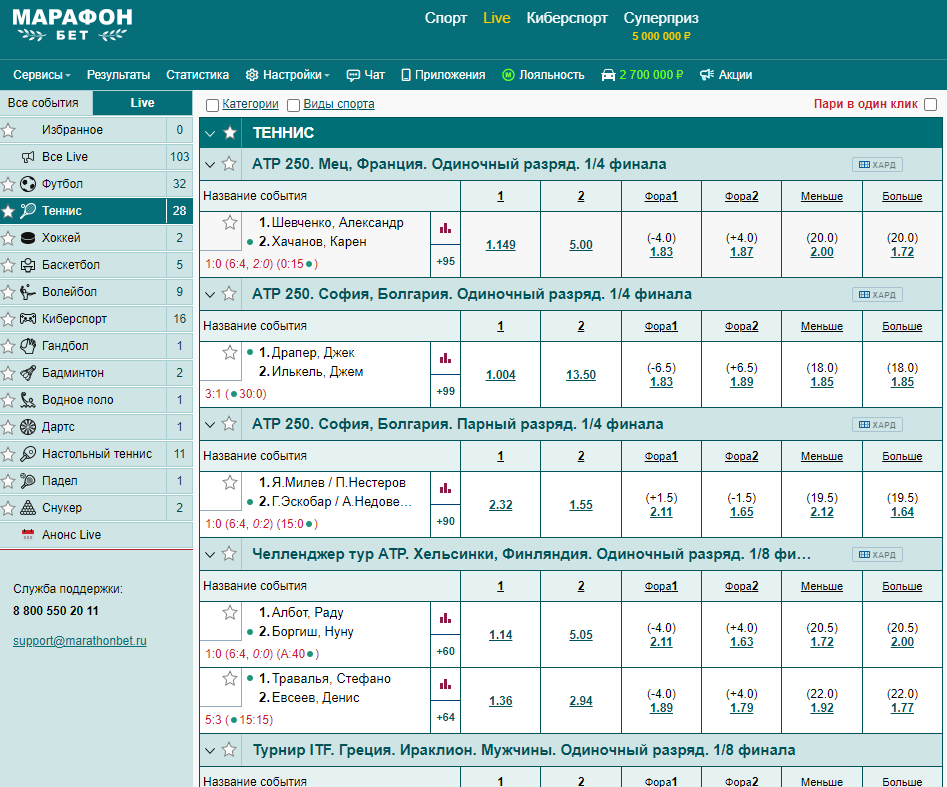The width and height of the screenshot is (947, 787).
Task: Click the Бадминтон shuttlecock icon
Action: (x=28, y=373)
